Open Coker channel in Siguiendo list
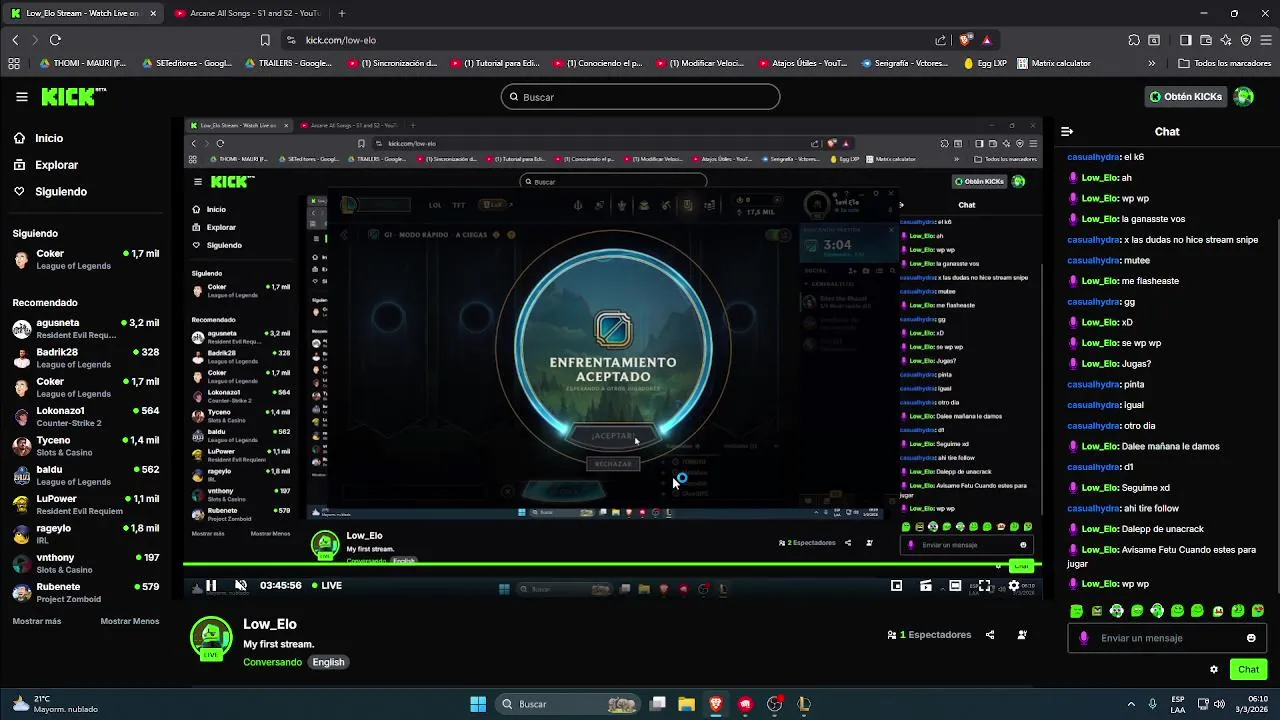Screen dimensions: 1280x720 (x=85, y=260)
